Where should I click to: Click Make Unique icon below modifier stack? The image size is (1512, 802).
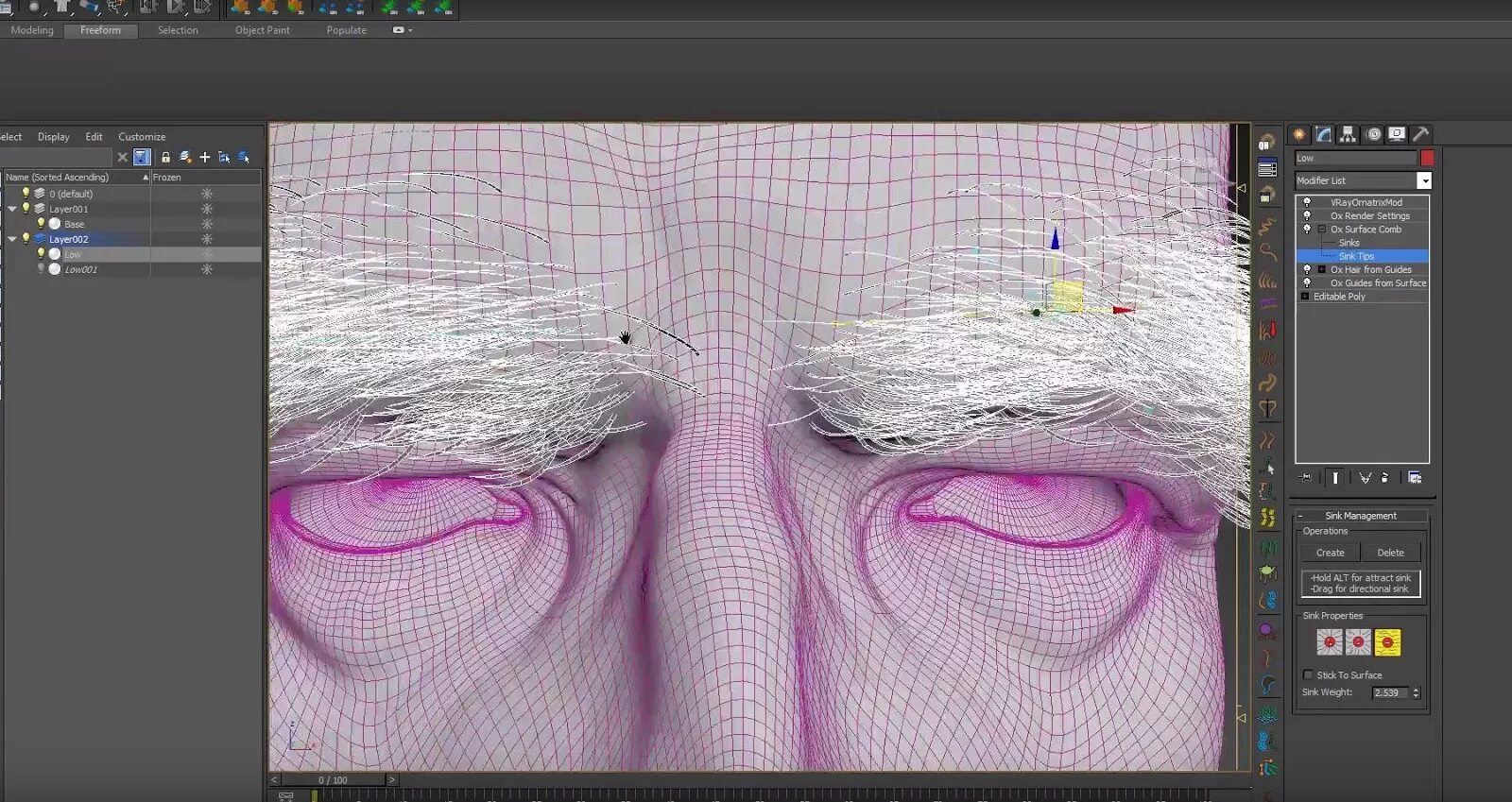click(1365, 478)
